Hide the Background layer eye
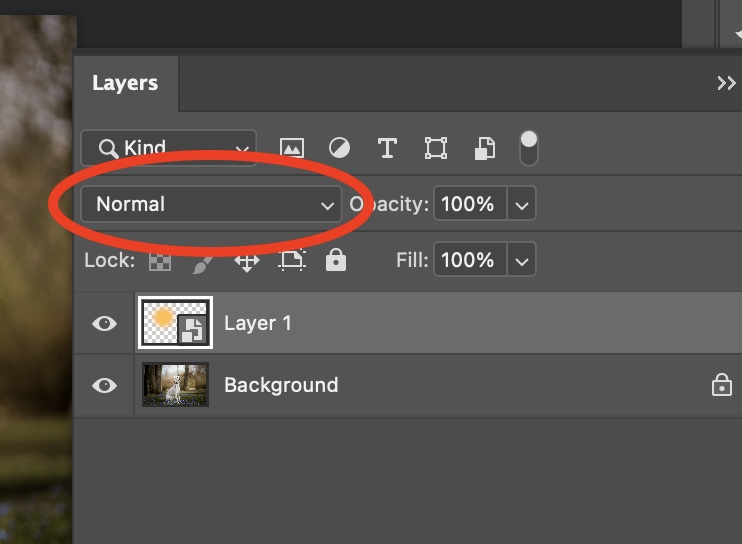Image resolution: width=742 pixels, height=544 pixels. [104, 385]
